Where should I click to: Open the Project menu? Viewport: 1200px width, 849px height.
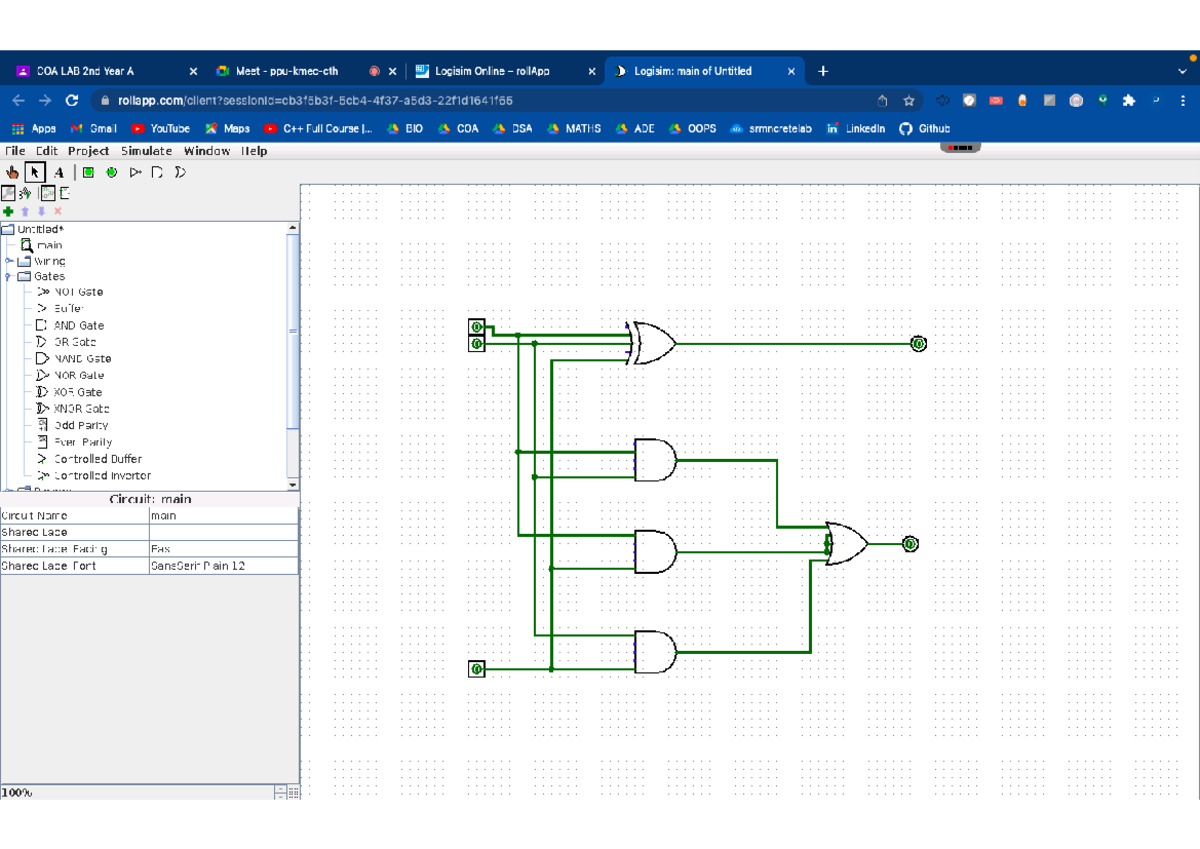[x=88, y=151]
